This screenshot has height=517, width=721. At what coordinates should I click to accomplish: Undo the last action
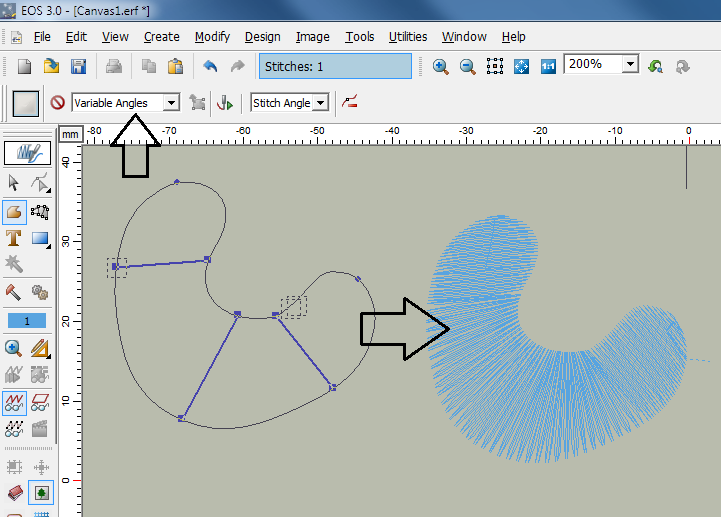[x=210, y=66]
